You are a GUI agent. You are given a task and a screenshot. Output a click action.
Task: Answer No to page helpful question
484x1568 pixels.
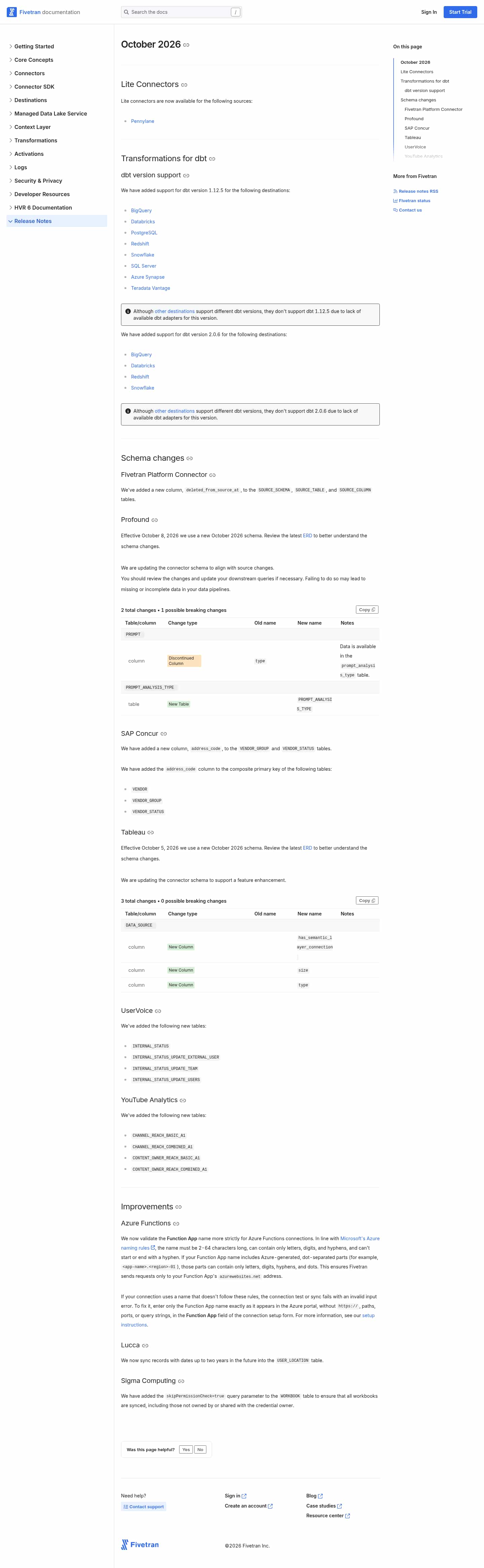point(200,1449)
